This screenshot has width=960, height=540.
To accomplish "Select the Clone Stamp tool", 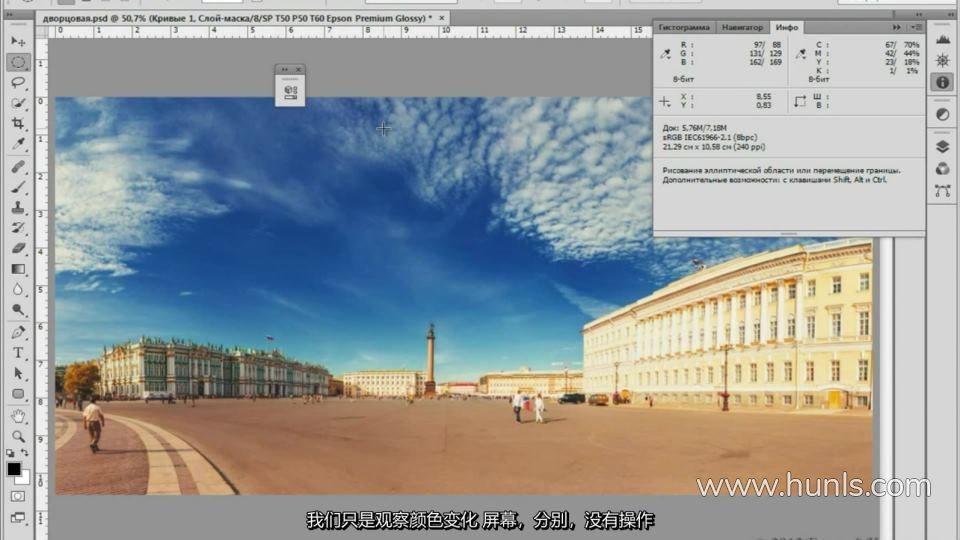I will [x=18, y=208].
